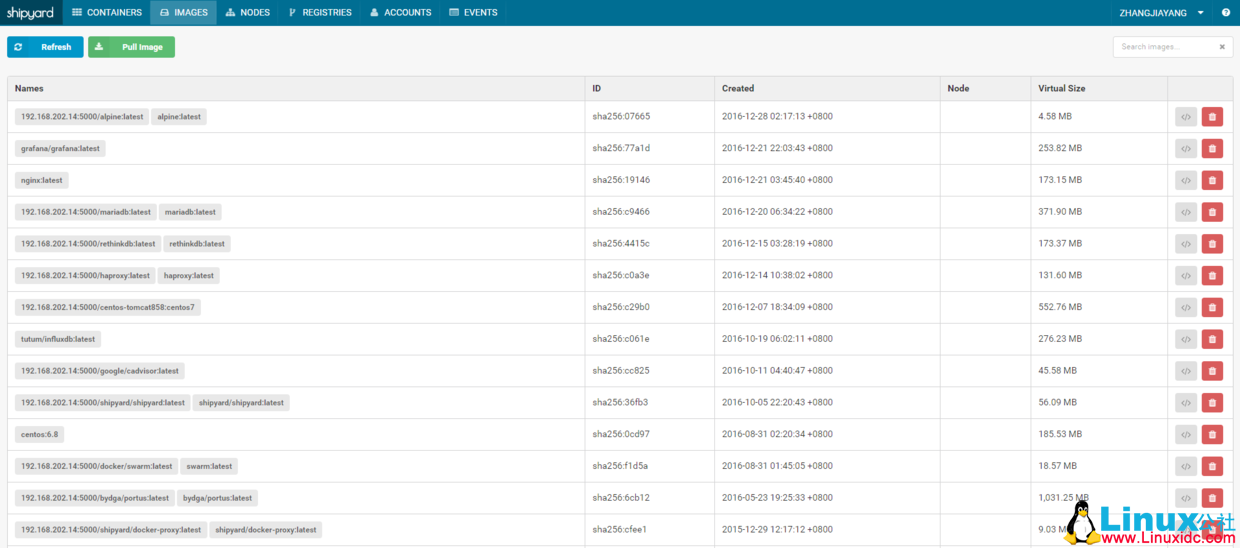Click the standalone shipyard/docker-proxy:latest tag

266,530
